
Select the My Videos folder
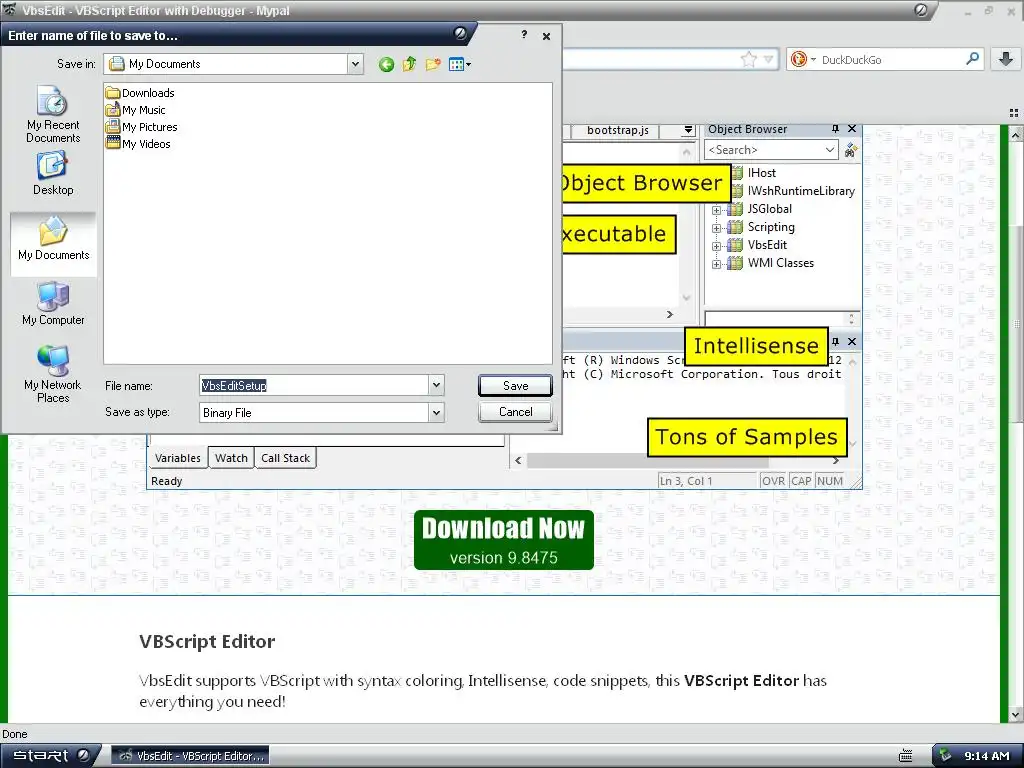click(138, 144)
